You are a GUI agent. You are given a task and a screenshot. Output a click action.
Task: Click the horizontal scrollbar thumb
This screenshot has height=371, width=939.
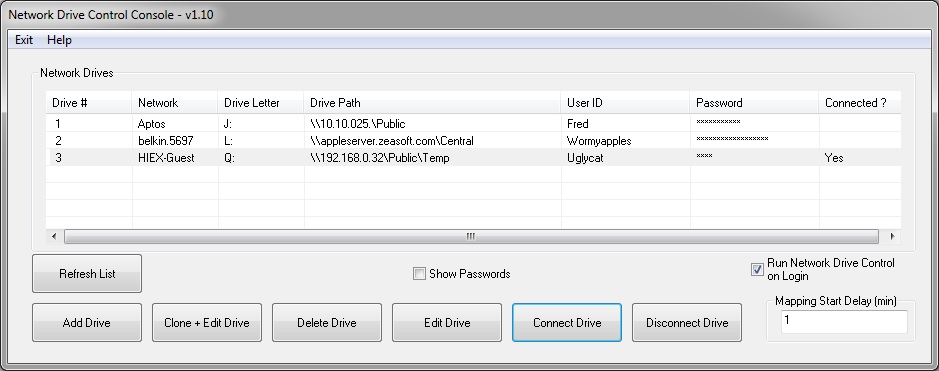click(471, 236)
